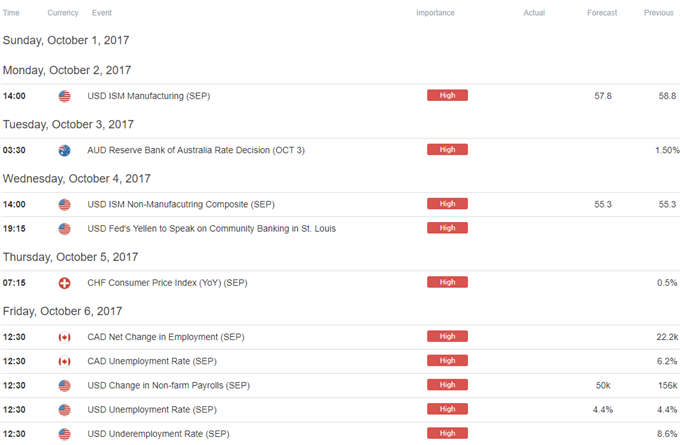Click previous value 1.50% for RBA decision
Image resolution: width=680 pixels, height=445 pixels.
click(x=667, y=150)
